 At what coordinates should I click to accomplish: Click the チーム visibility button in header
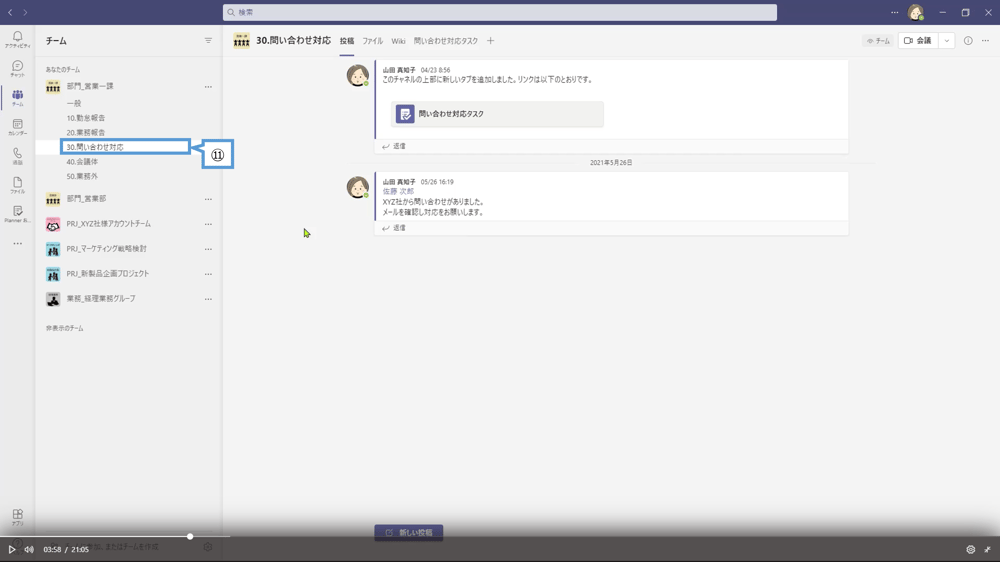point(878,41)
